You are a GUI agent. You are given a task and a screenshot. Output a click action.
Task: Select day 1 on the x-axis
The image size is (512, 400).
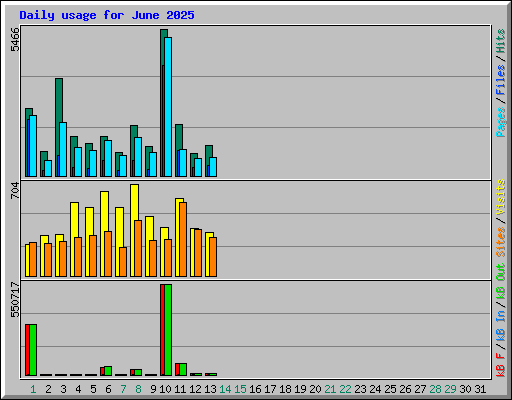tap(33, 389)
